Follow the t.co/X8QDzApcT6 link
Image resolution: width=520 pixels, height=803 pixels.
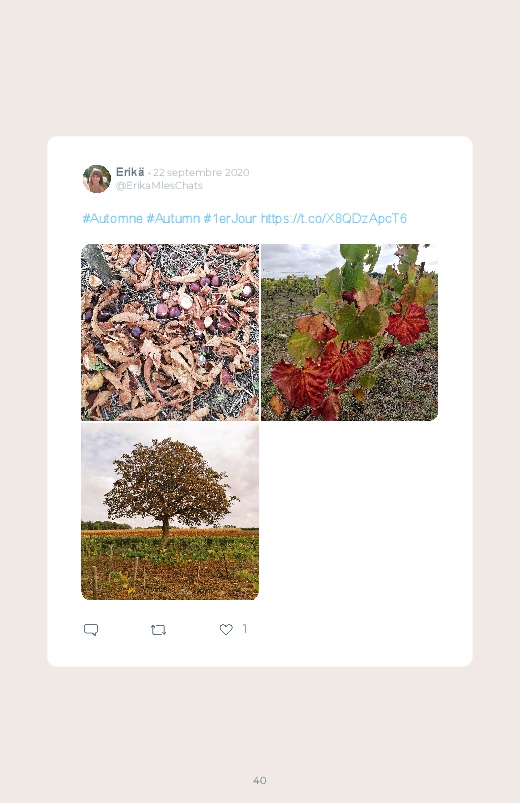pyautogui.click(x=334, y=219)
